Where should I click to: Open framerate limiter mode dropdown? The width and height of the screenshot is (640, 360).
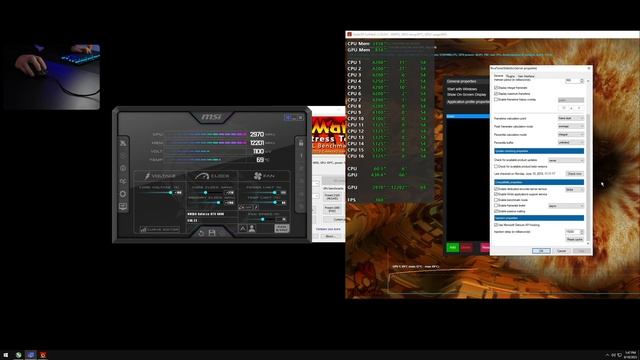point(566,206)
